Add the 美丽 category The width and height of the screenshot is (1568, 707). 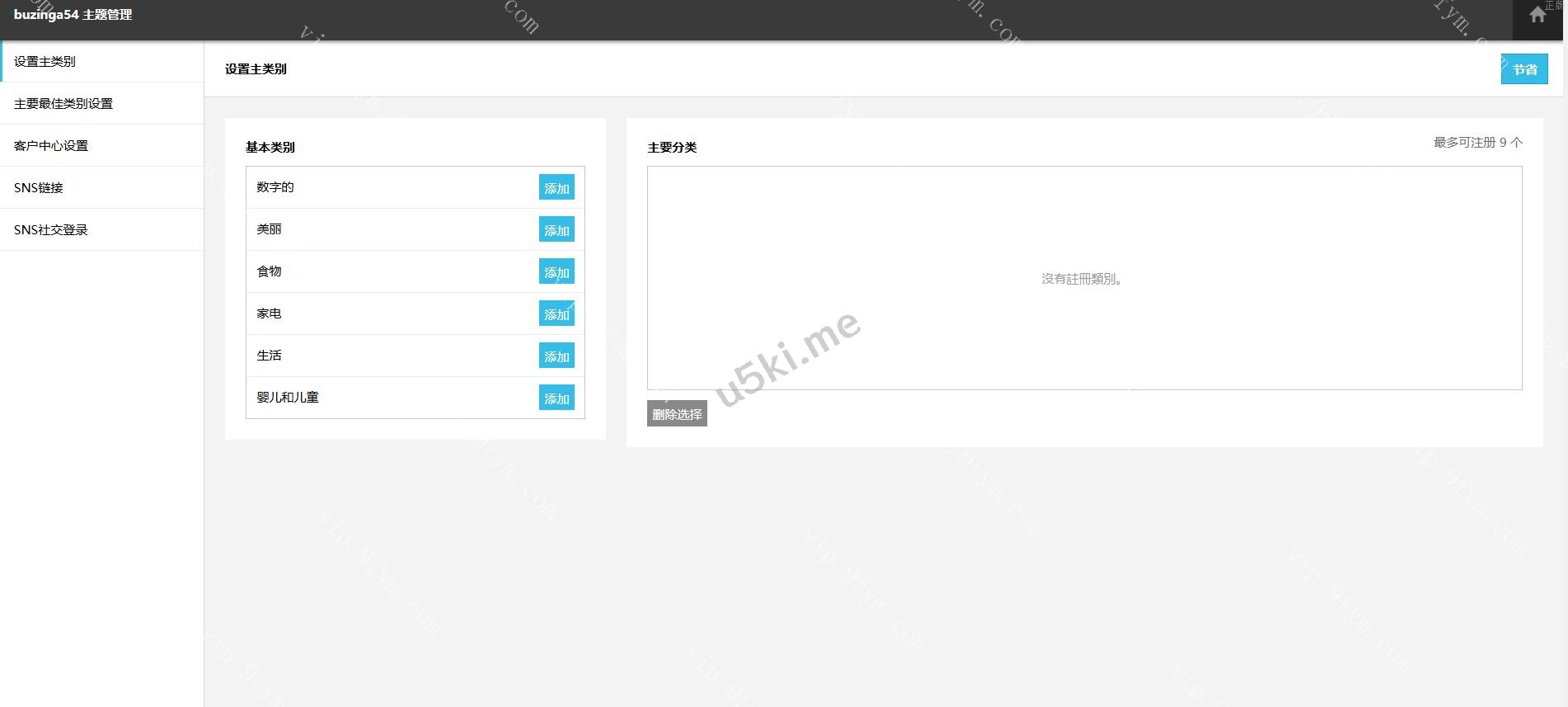coord(556,230)
